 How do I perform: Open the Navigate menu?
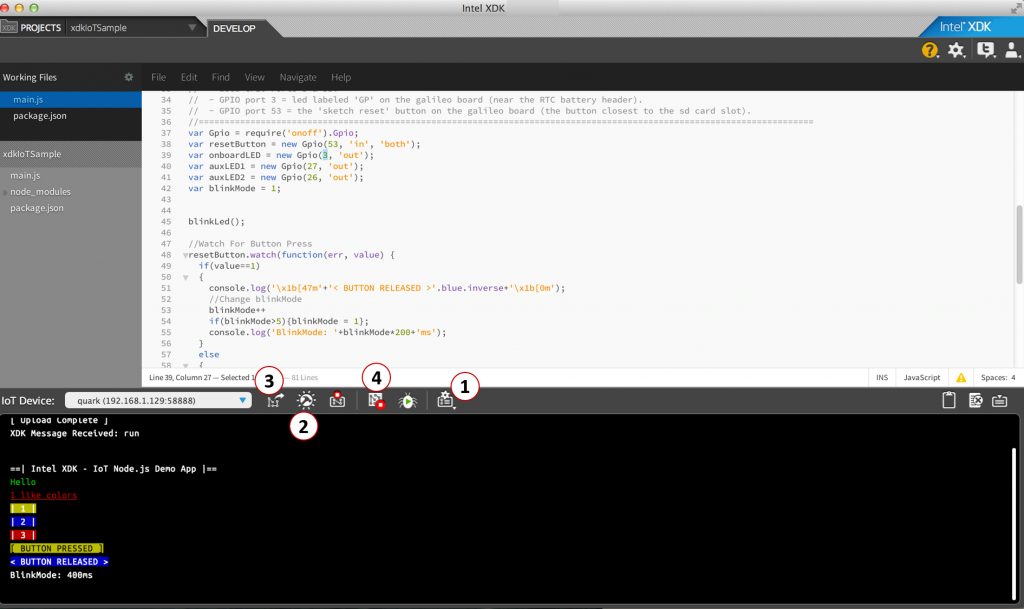pyautogui.click(x=297, y=77)
